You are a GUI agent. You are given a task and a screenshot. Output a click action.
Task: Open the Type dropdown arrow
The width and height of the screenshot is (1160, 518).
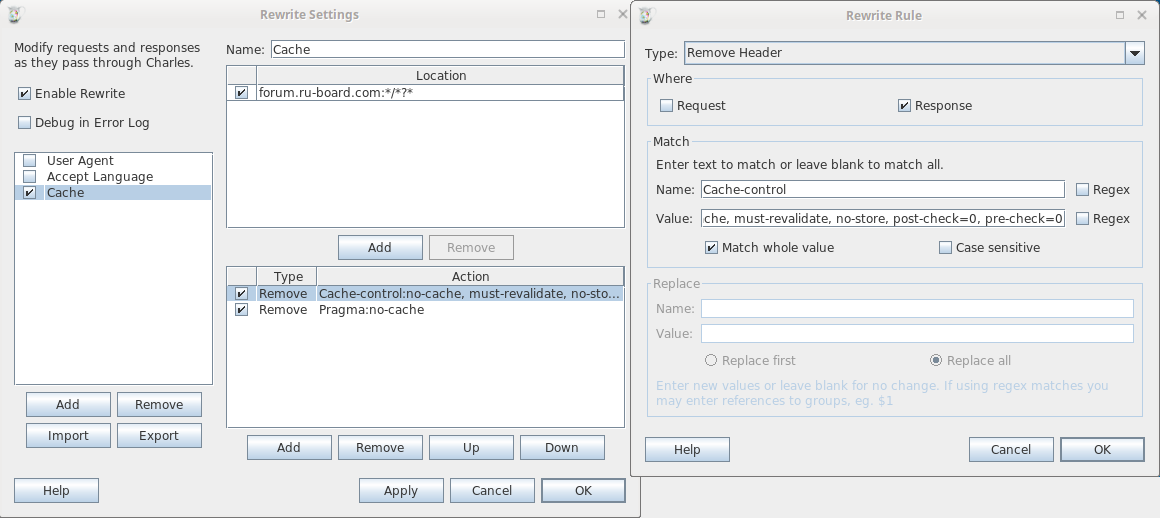1135,53
